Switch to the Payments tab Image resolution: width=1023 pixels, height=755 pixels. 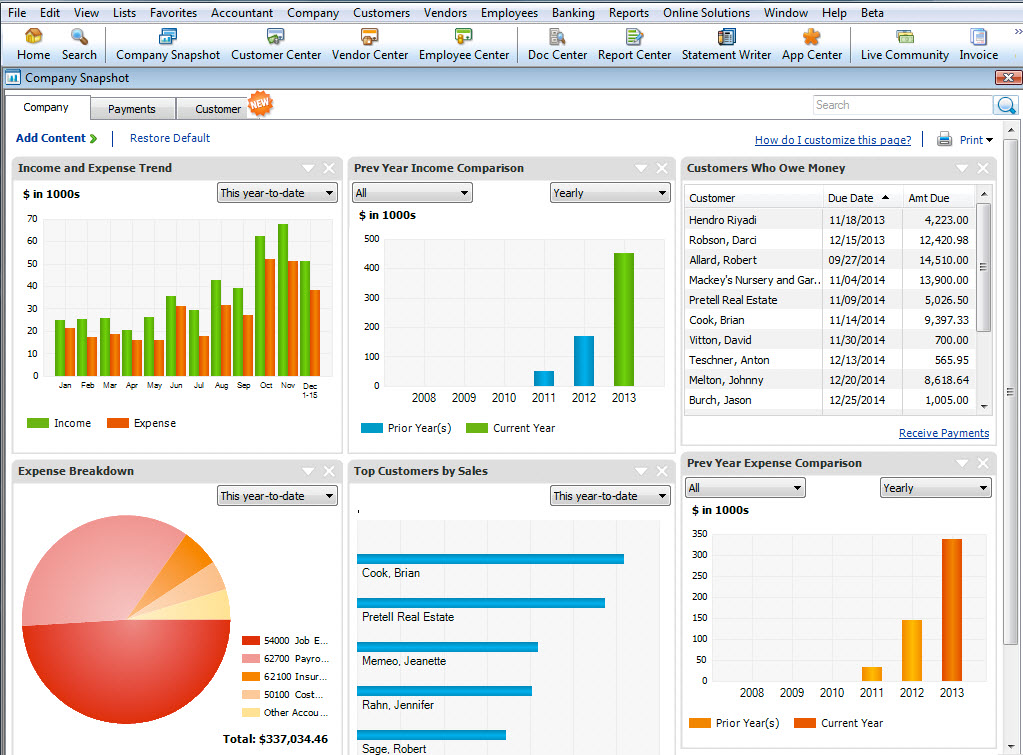point(132,109)
